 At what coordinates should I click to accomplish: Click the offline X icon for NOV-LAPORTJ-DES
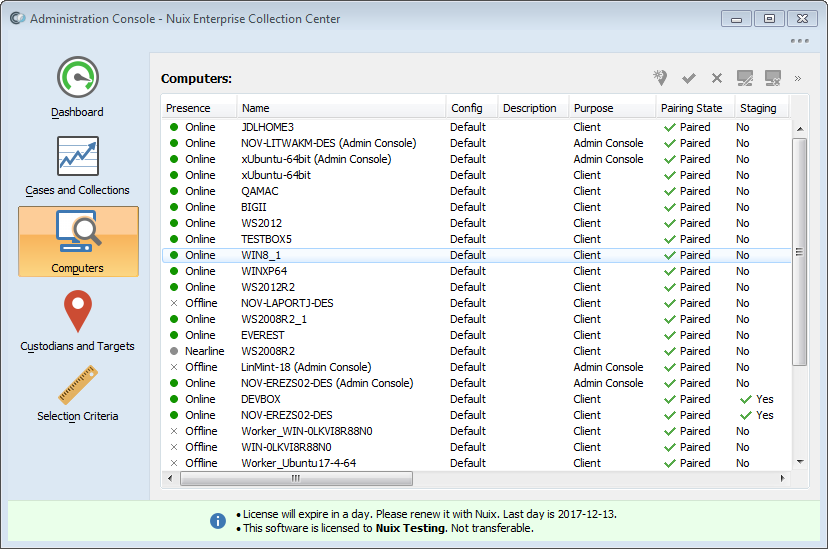point(173,303)
